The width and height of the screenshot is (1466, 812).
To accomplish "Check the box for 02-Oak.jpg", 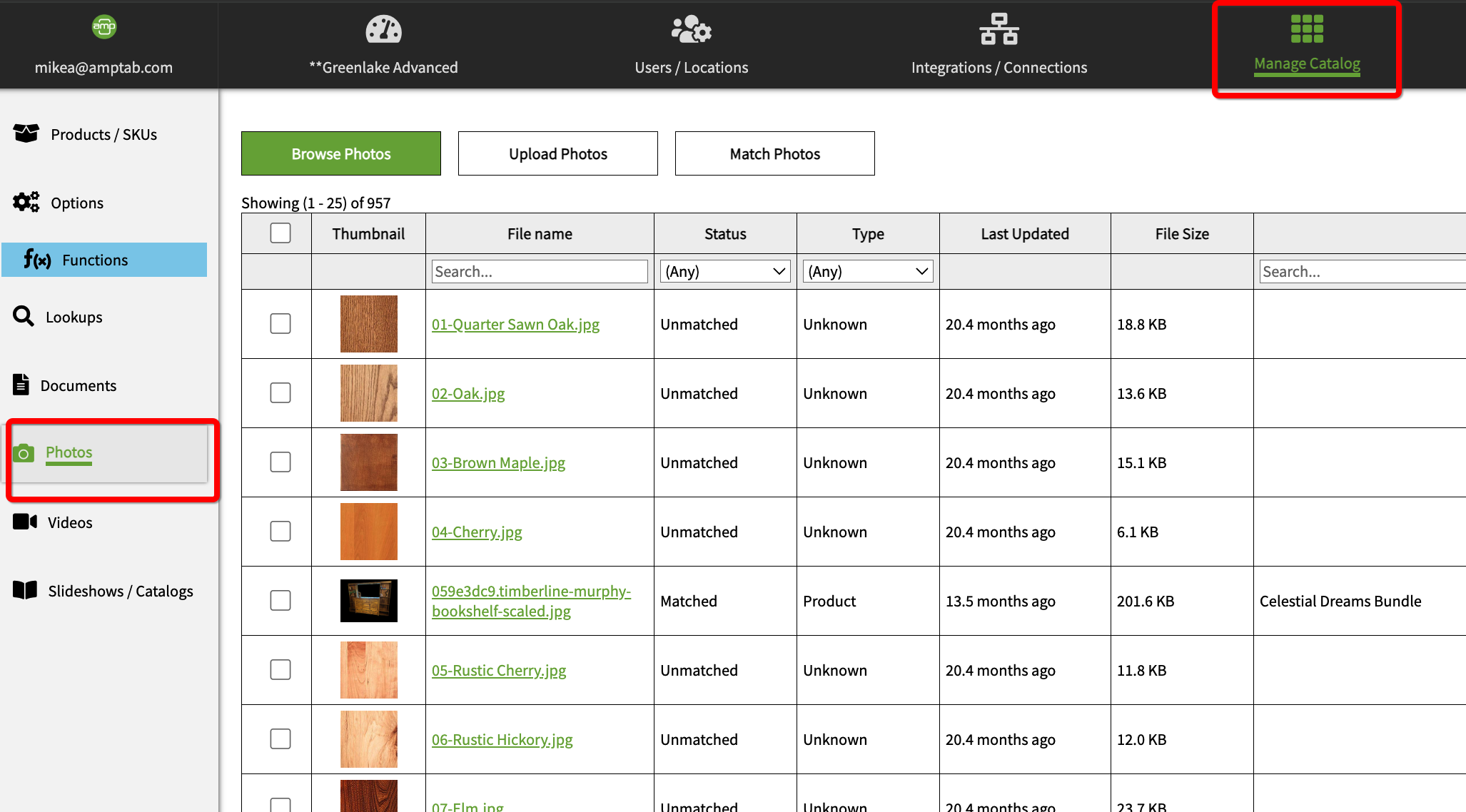I will [x=280, y=393].
